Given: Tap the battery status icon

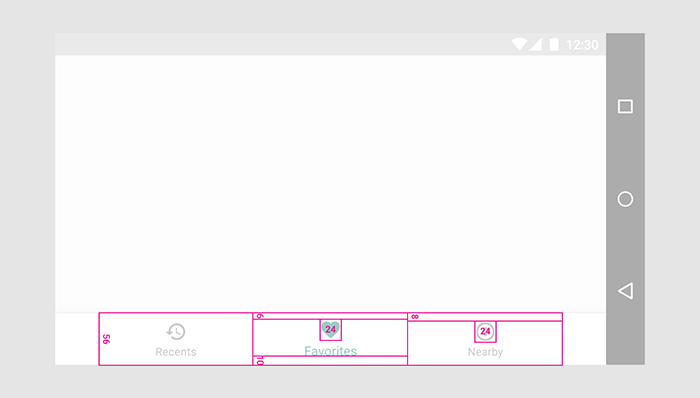Looking at the screenshot, I should [x=554, y=44].
